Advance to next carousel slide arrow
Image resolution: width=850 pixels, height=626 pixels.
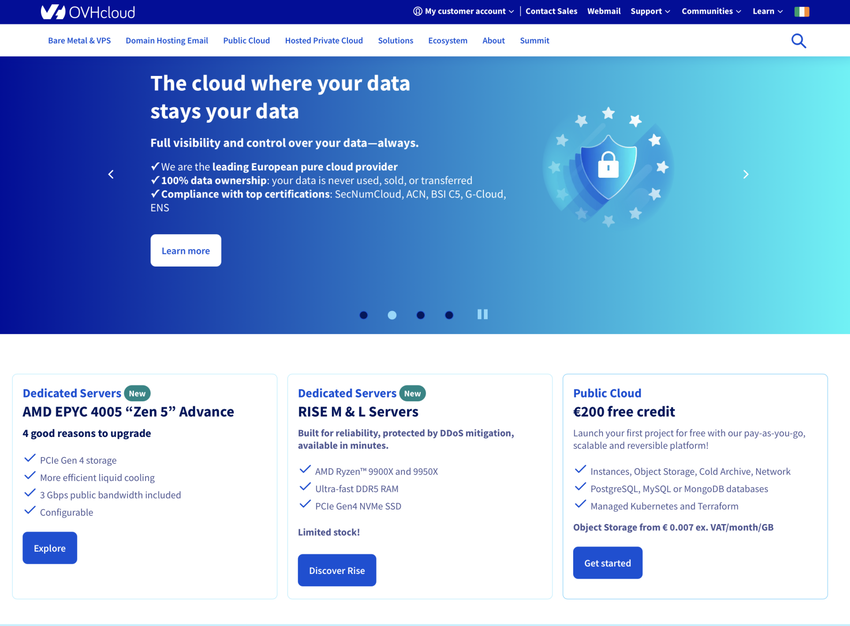[745, 174]
